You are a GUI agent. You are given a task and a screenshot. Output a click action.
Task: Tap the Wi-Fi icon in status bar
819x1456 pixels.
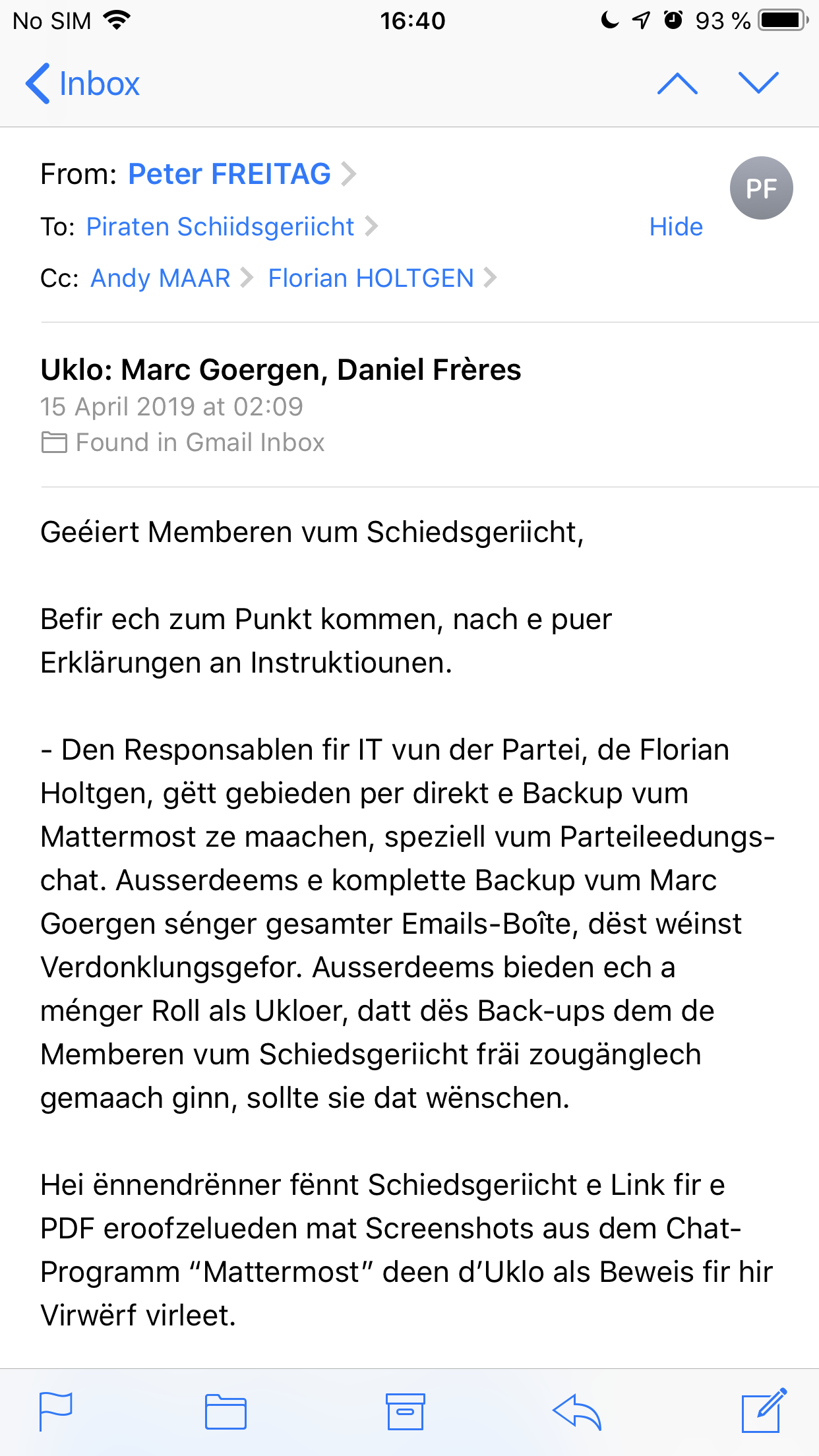click(x=117, y=20)
